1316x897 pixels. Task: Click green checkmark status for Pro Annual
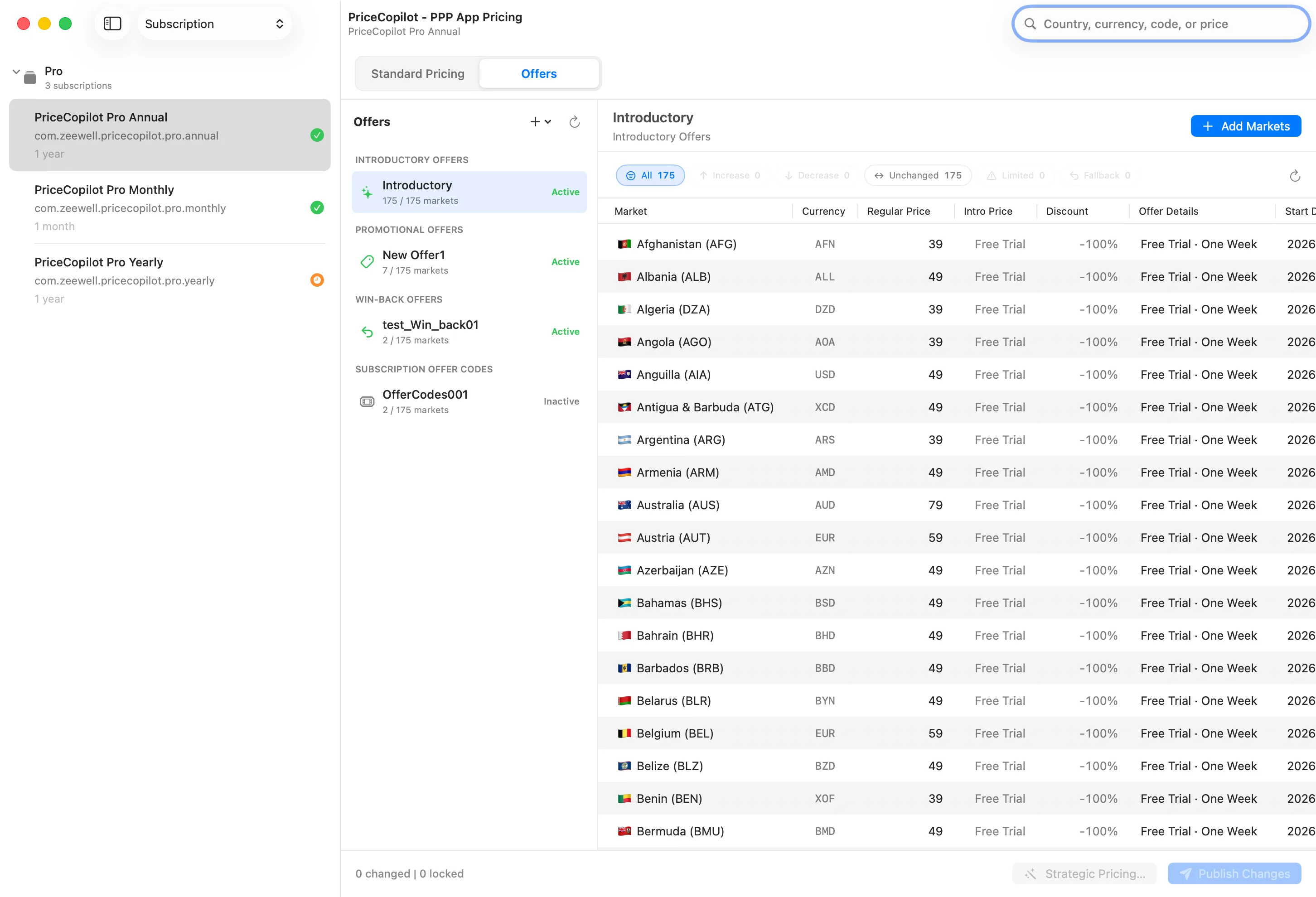pos(317,135)
